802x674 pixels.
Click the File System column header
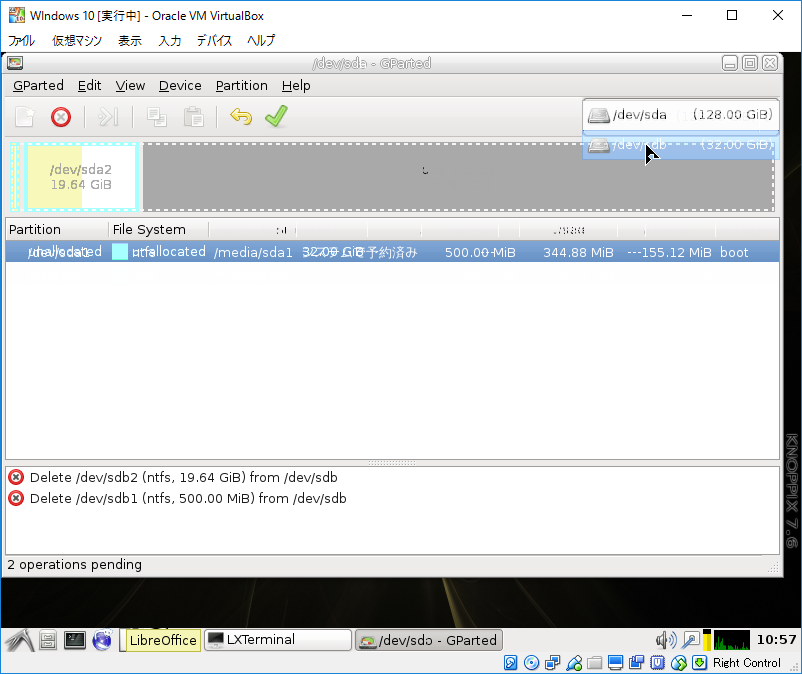tap(158, 230)
